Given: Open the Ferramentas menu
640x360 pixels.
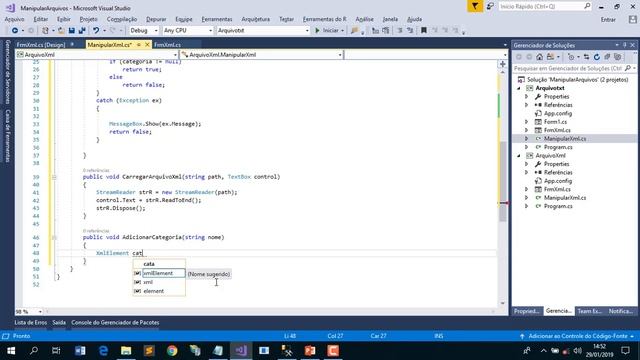Looking at the screenshot, I should (x=217, y=19).
